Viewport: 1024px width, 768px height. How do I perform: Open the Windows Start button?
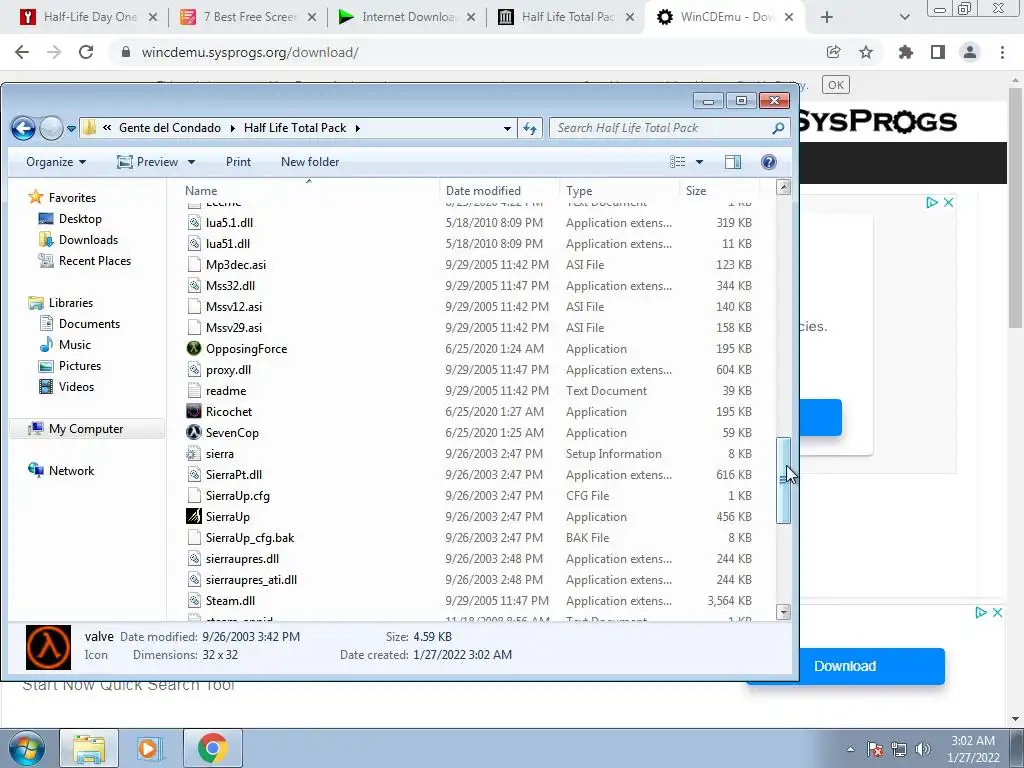27,748
